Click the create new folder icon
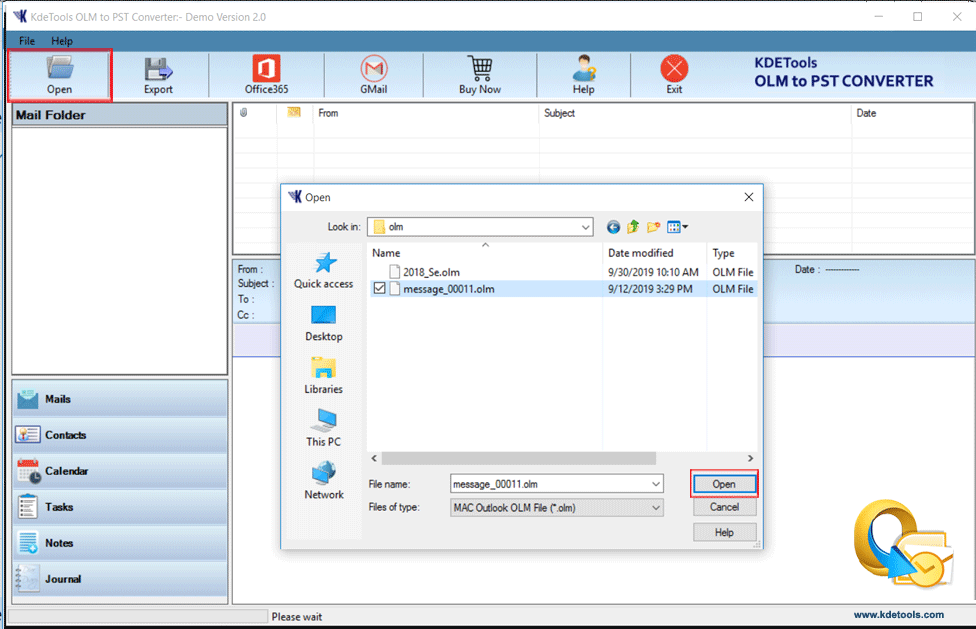976x629 pixels. coord(653,227)
